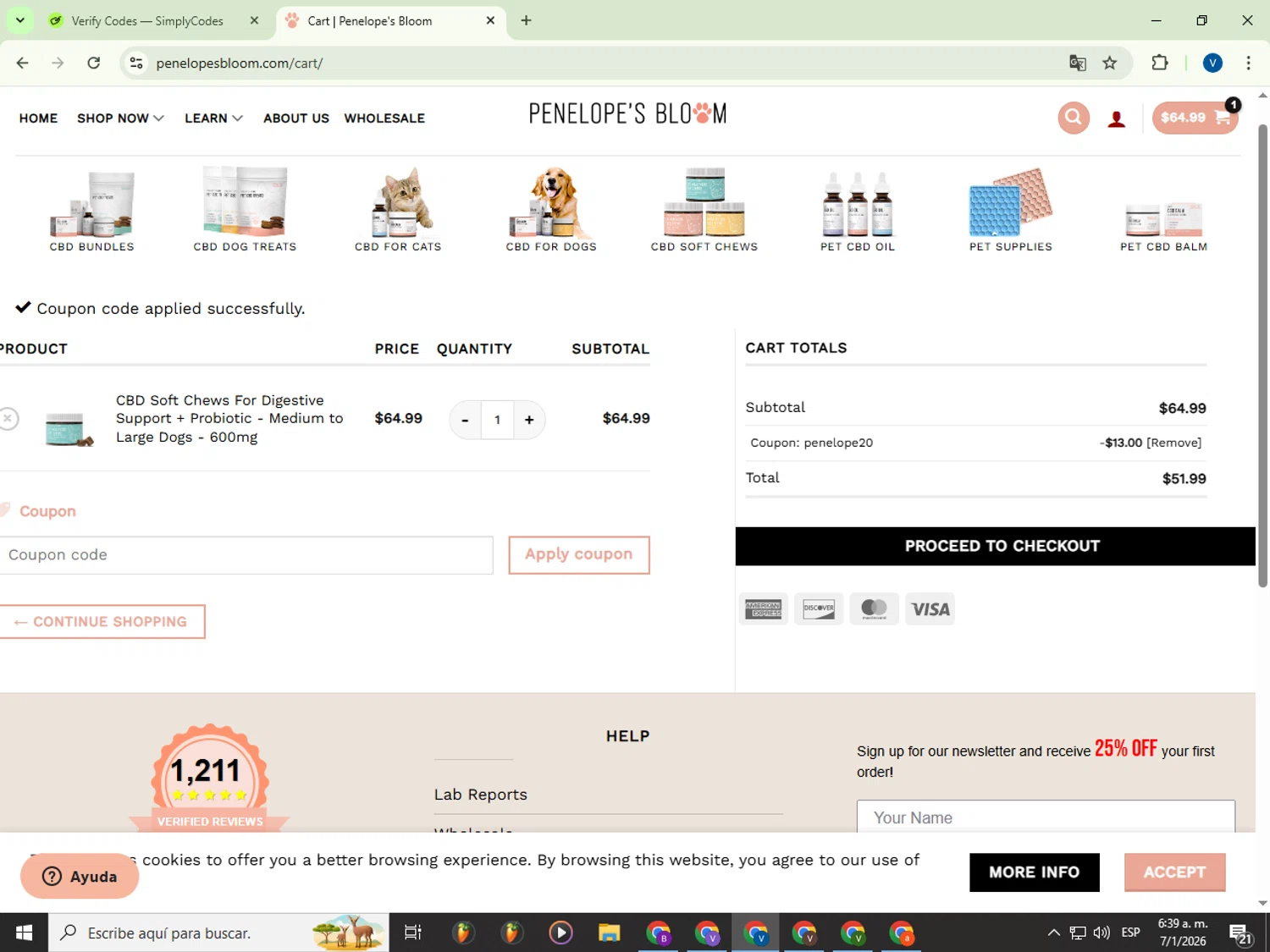Open the Lab Reports help link
Image resolution: width=1270 pixels, height=952 pixels.
[481, 795]
